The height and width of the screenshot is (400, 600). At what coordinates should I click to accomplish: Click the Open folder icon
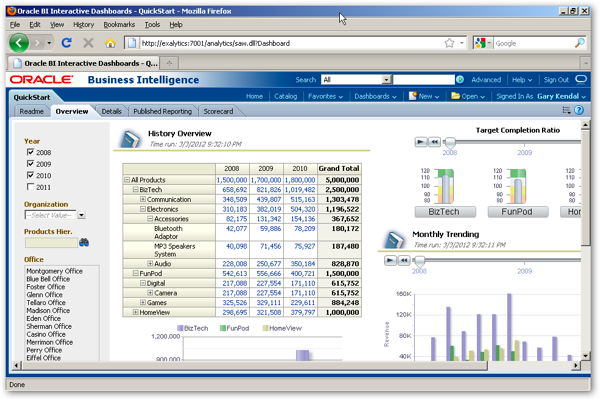coord(455,96)
